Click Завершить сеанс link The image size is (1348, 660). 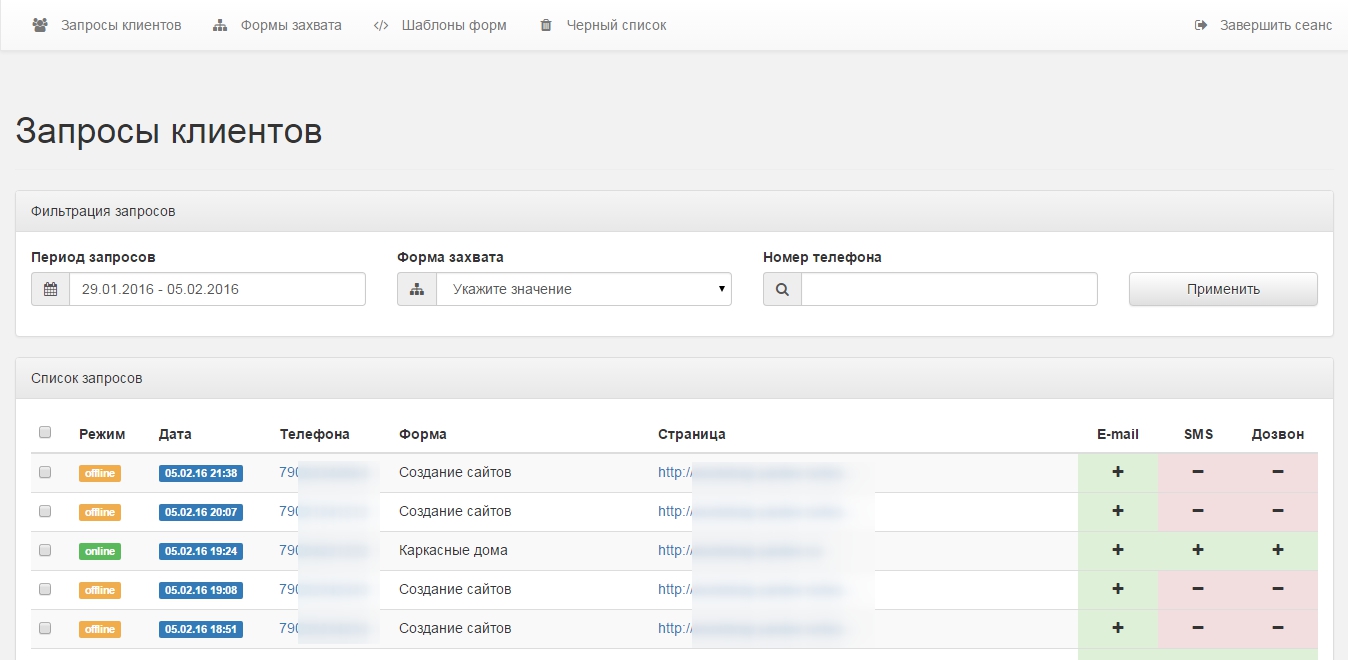coord(1275,25)
